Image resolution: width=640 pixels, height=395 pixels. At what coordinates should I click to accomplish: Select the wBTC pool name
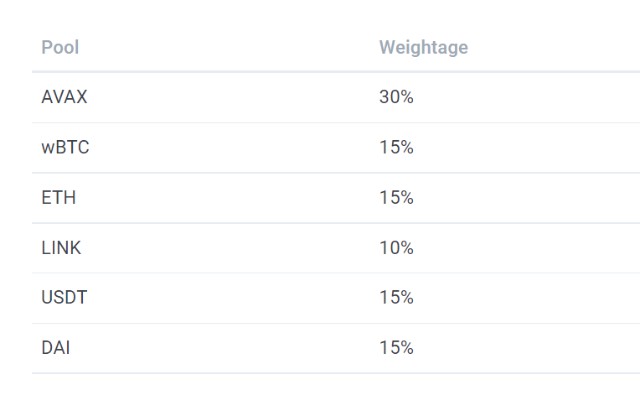pyautogui.click(x=65, y=147)
